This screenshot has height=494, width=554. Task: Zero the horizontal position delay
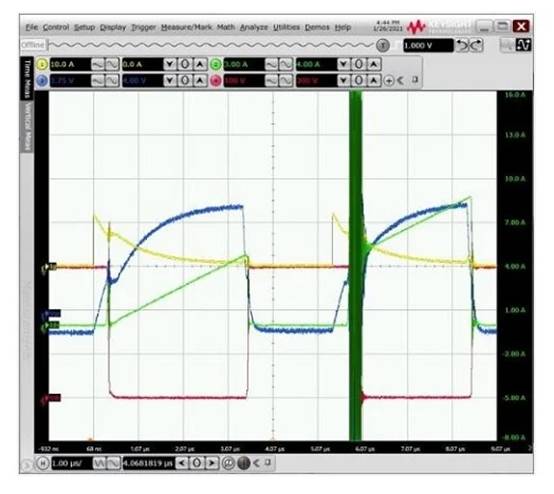click(x=197, y=463)
